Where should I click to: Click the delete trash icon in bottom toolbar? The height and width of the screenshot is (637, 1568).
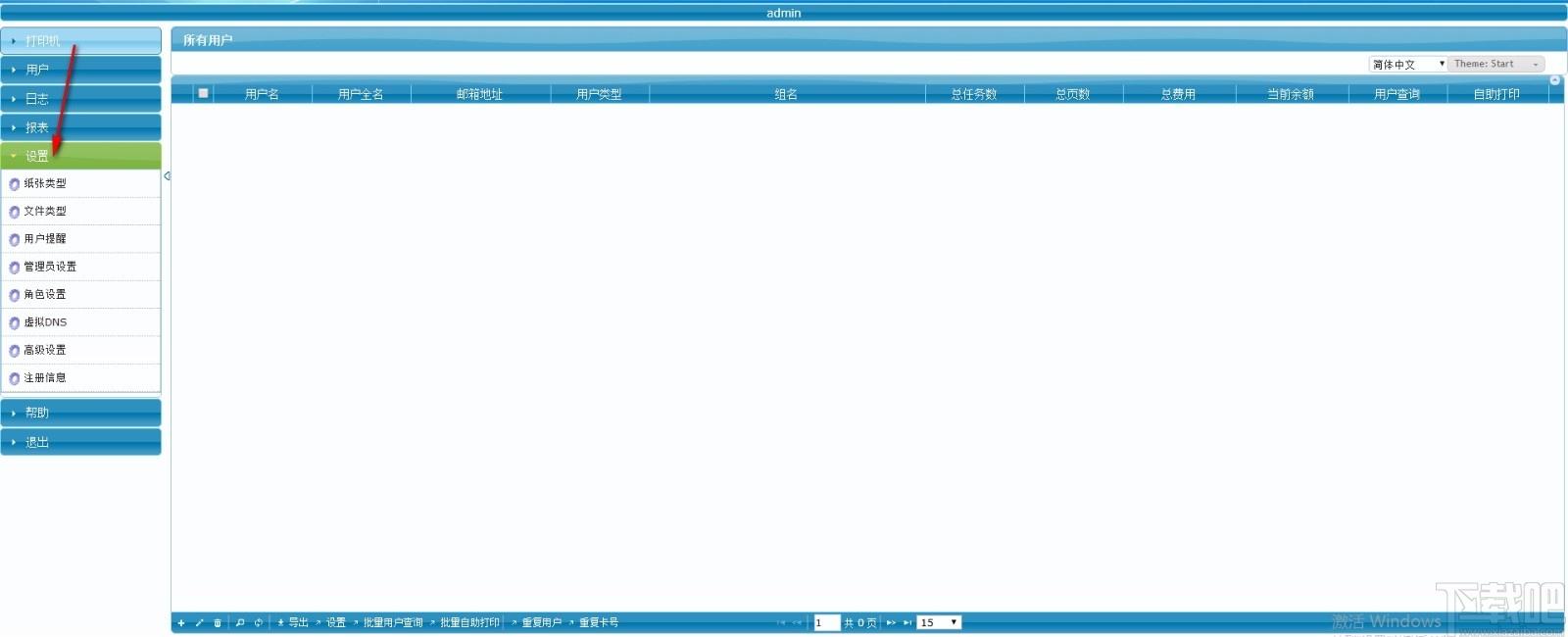point(218,623)
